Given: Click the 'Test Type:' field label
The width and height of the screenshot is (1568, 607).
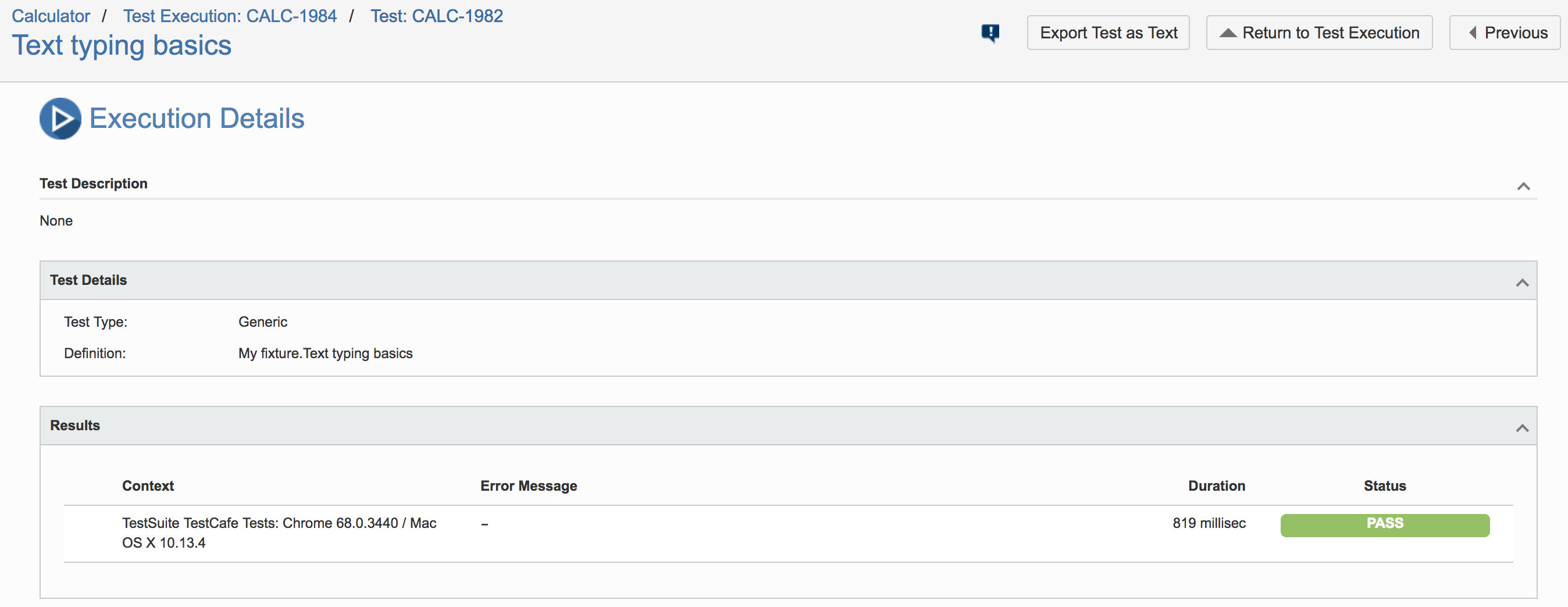Looking at the screenshot, I should [x=95, y=322].
